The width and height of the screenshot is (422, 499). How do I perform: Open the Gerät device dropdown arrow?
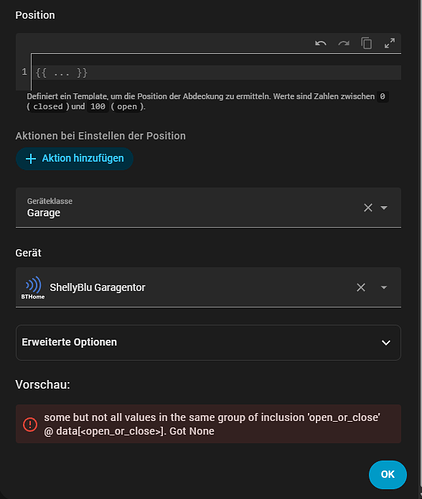pyautogui.click(x=384, y=287)
